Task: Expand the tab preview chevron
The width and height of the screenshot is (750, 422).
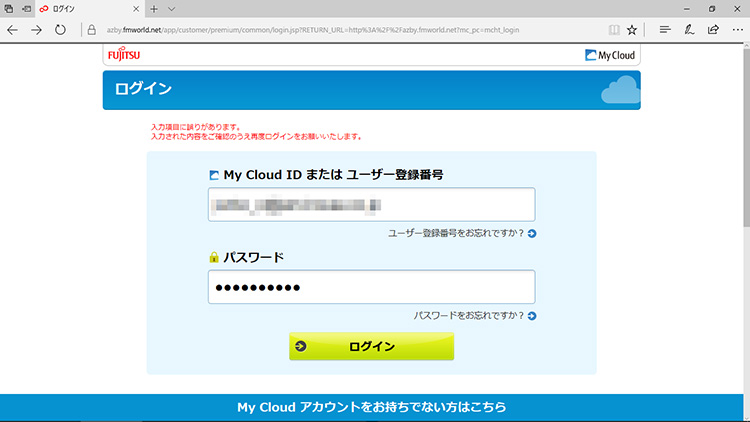Action: click(171, 8)
